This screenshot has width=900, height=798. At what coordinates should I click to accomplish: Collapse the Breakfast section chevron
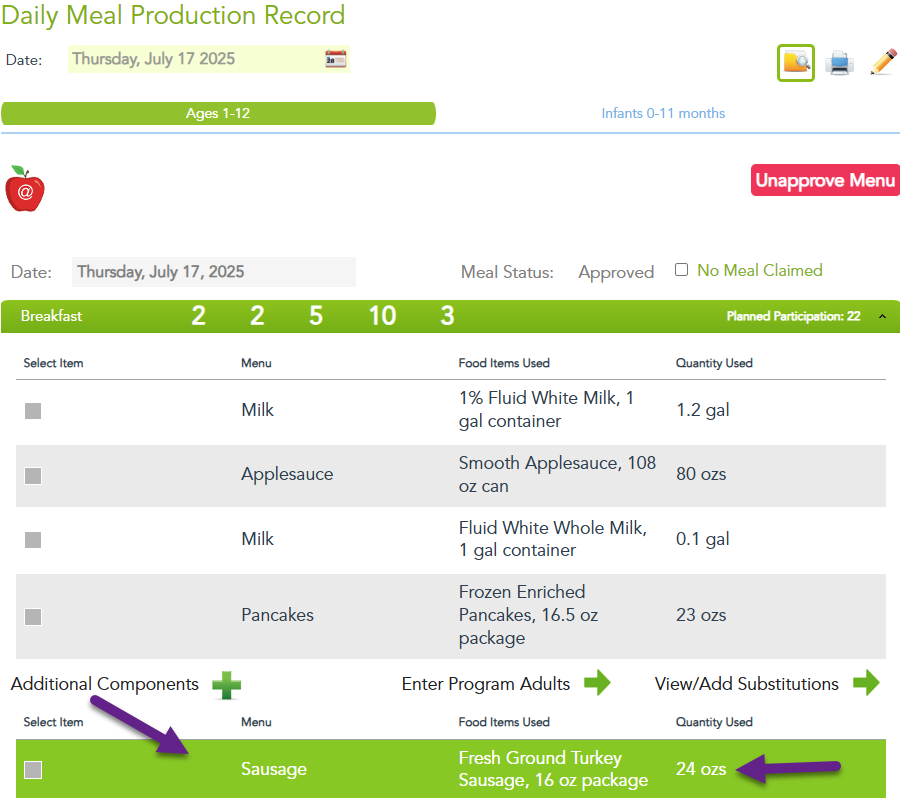click(882, 317)
